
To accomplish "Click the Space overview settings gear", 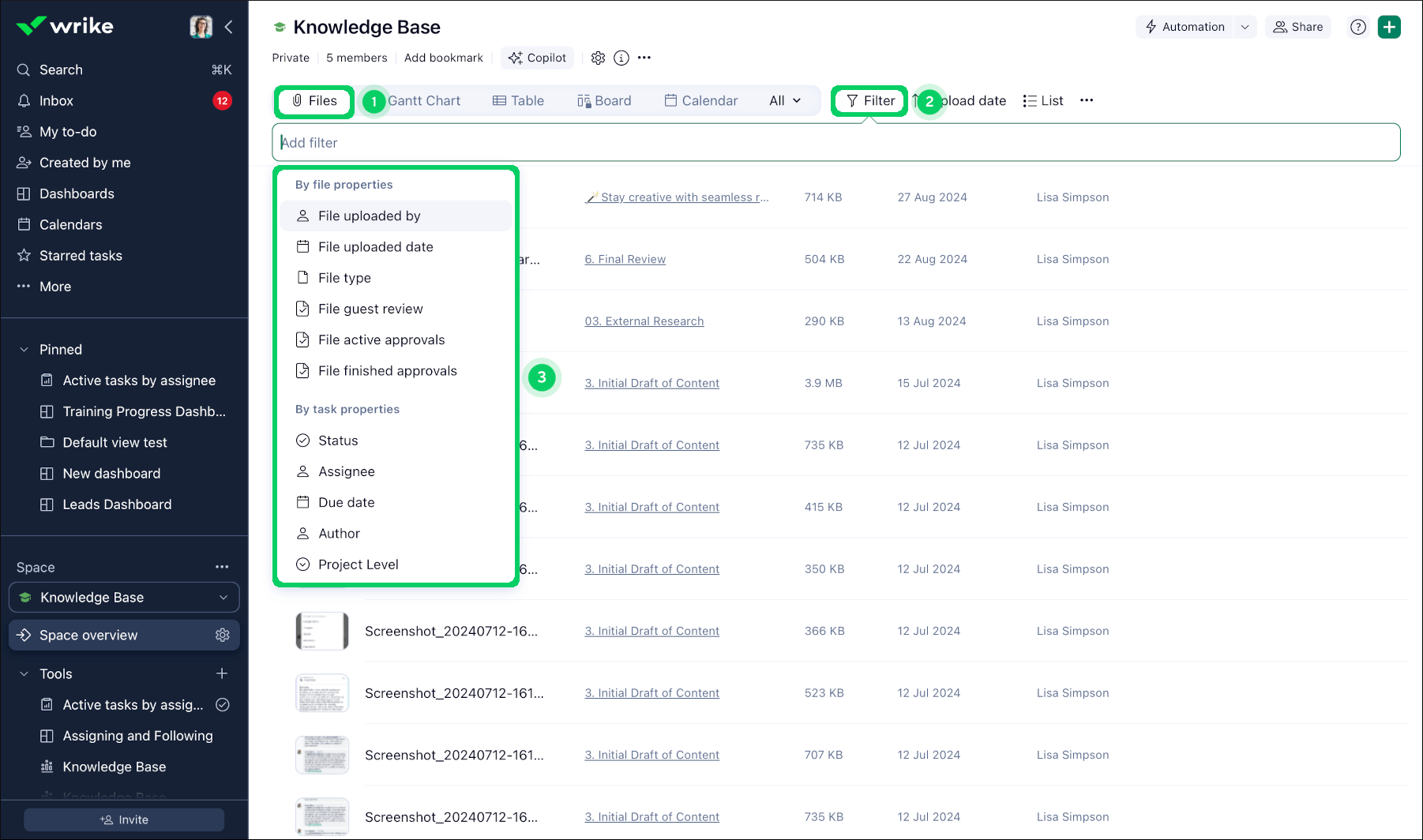I will tap(223, 636).
